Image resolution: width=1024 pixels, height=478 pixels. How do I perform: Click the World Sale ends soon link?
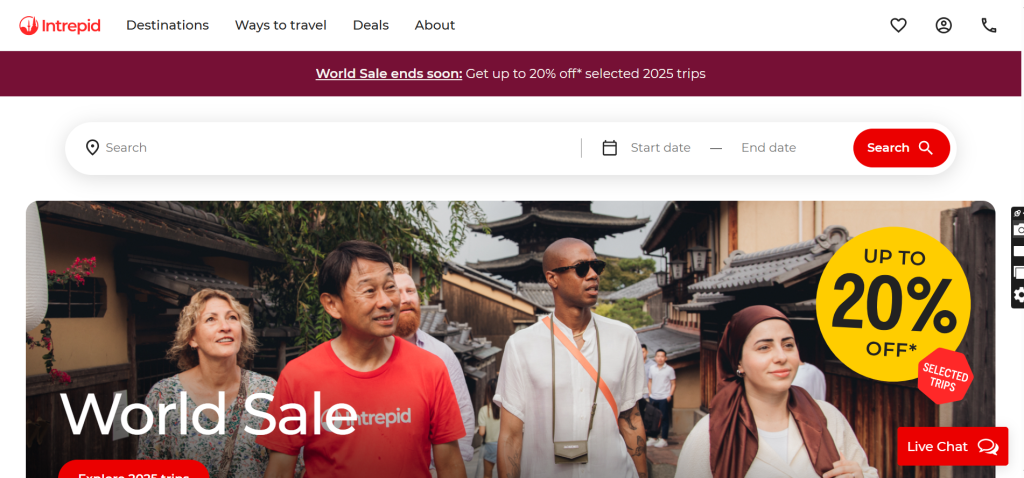coord(389,74)
